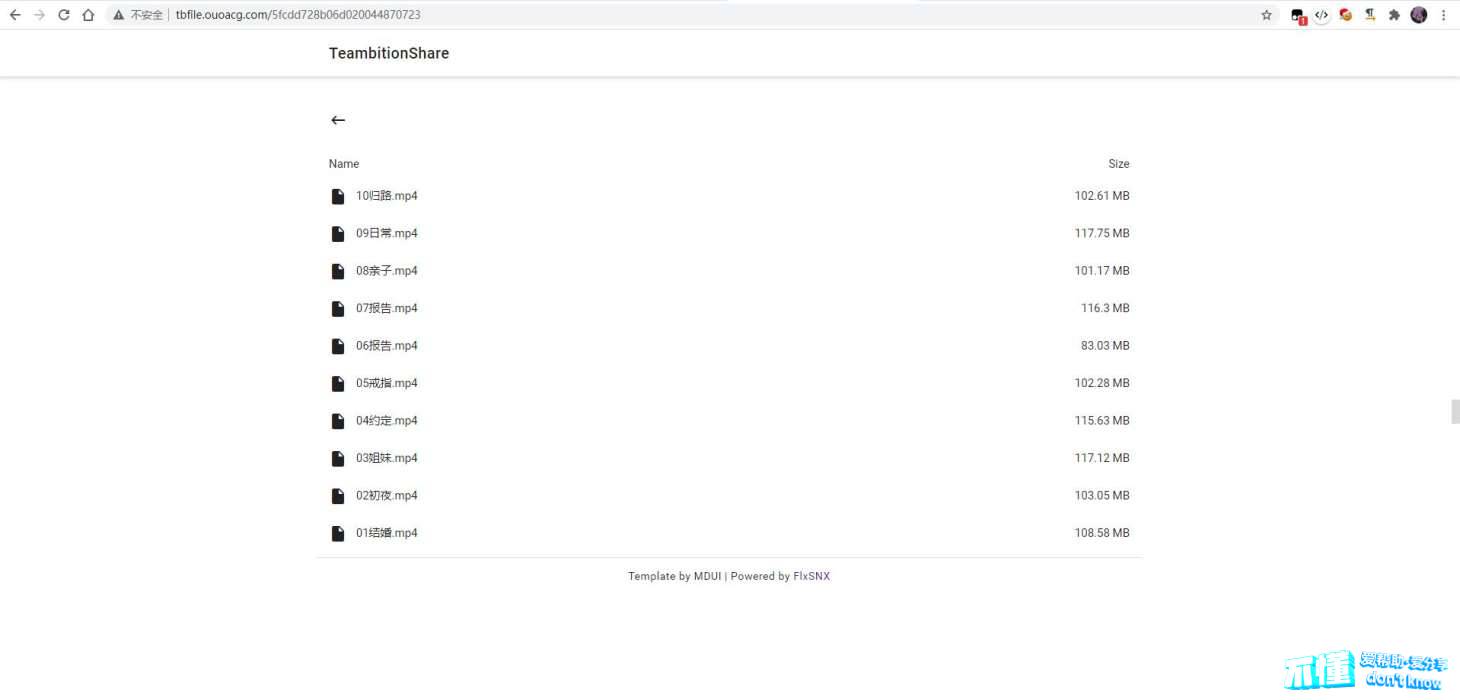Click the user profile avatar in toolbar
The image size is (1460, 700).
point(1418,15)
